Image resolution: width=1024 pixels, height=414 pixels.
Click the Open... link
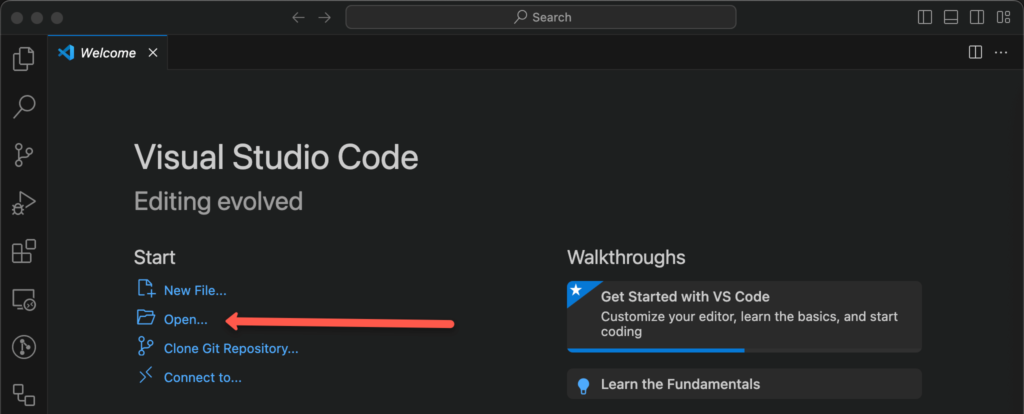point(185,320)
